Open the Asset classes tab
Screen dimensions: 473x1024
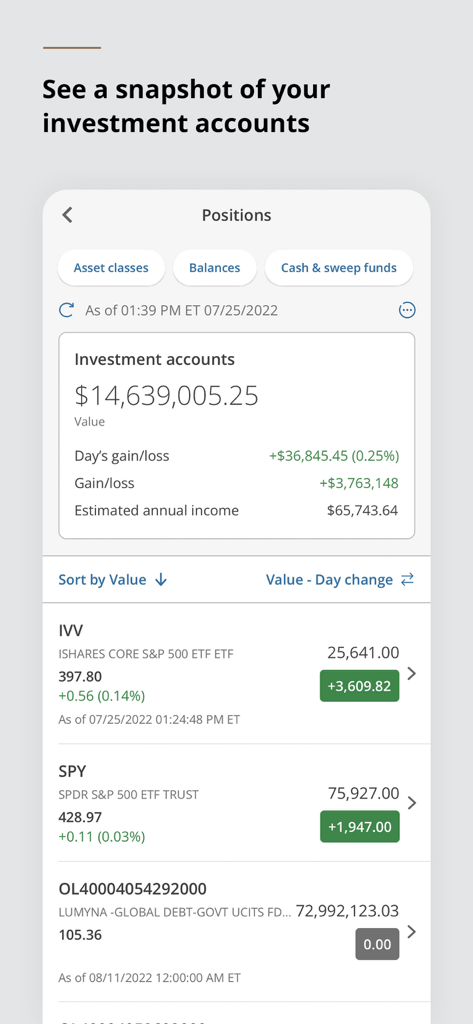pyautogui.click(x=111, y=268)
